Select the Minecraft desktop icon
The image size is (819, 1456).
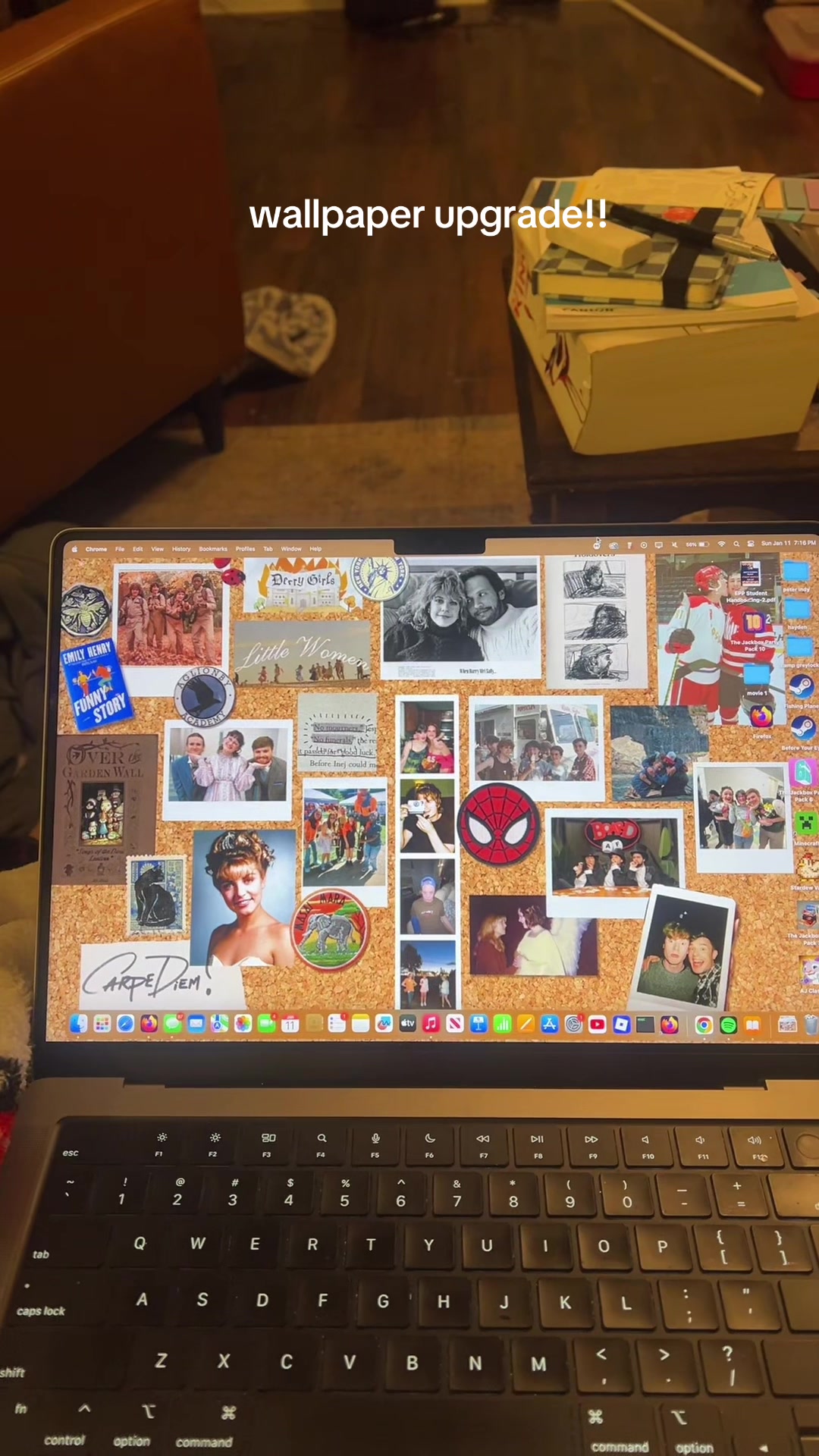click(x=805, y=828)
